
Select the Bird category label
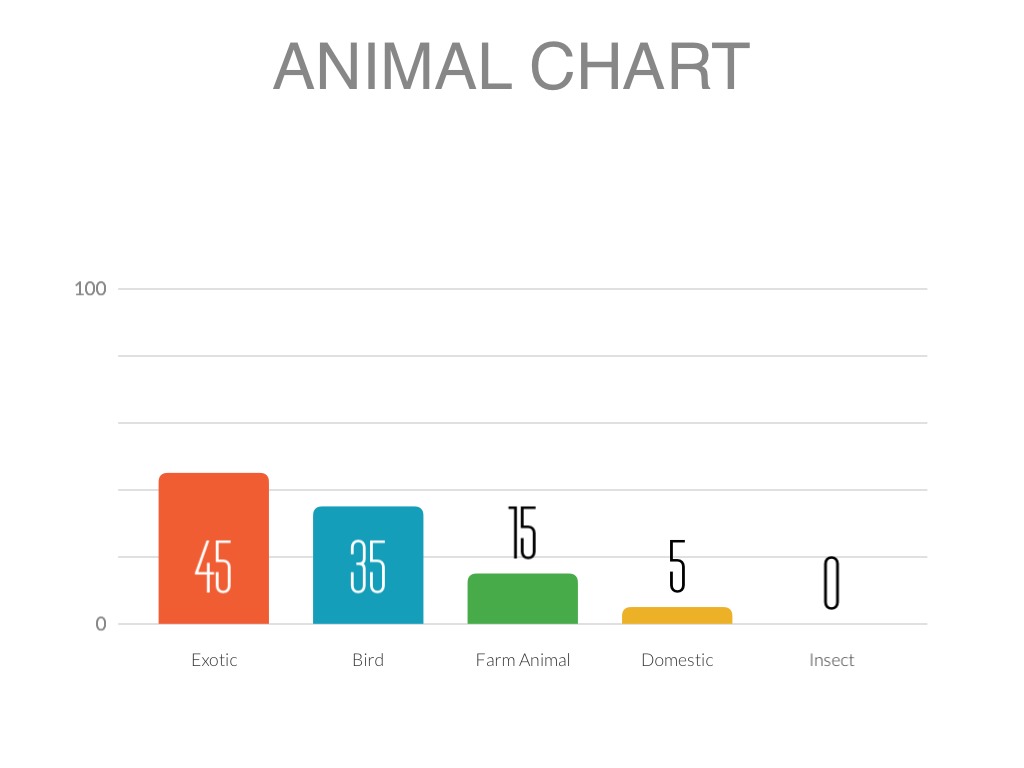click(x=368, y=660)
